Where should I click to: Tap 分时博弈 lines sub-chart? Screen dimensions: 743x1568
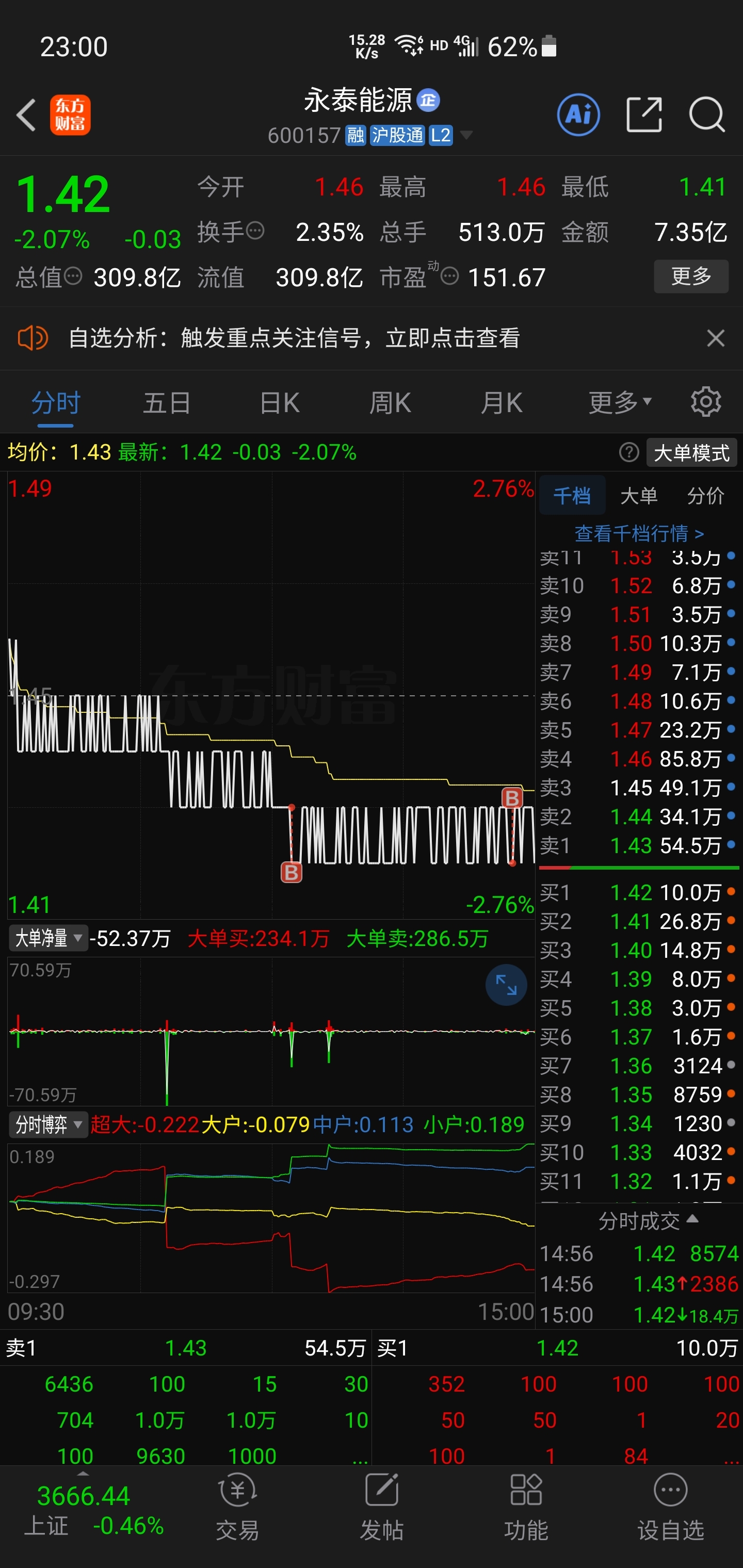coord(271,1217)
